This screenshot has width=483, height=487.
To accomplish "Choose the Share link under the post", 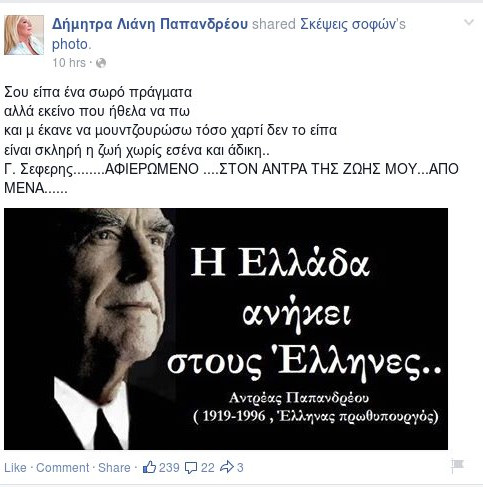I will pyautogui.click(x=114, y=467).
